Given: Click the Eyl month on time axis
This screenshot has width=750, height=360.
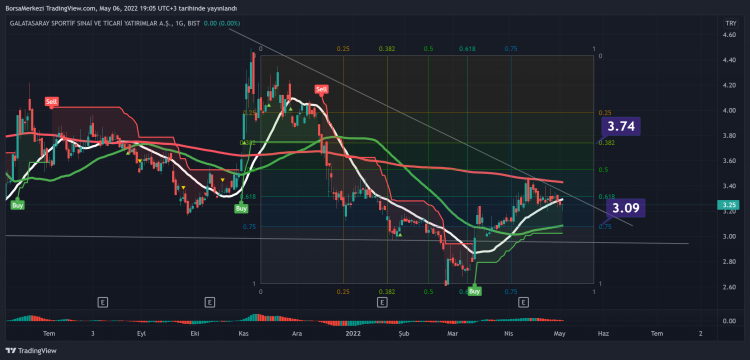Looking at the screenshot, I should [x=143, y=334].
